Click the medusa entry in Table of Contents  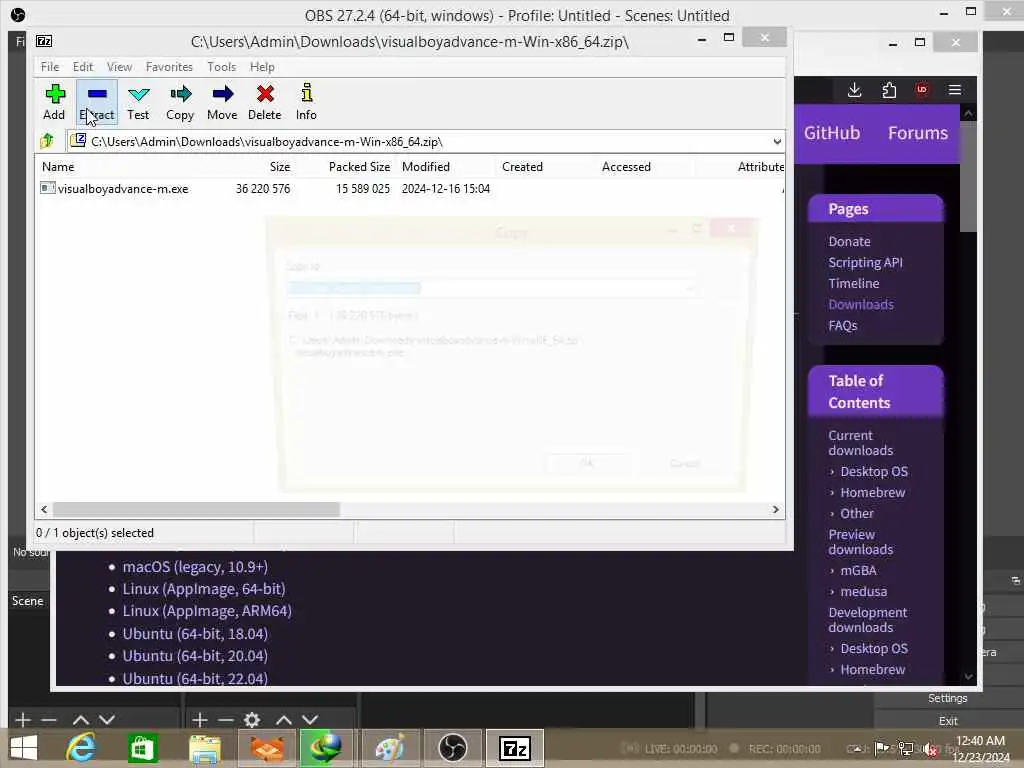tap(863, 592)
